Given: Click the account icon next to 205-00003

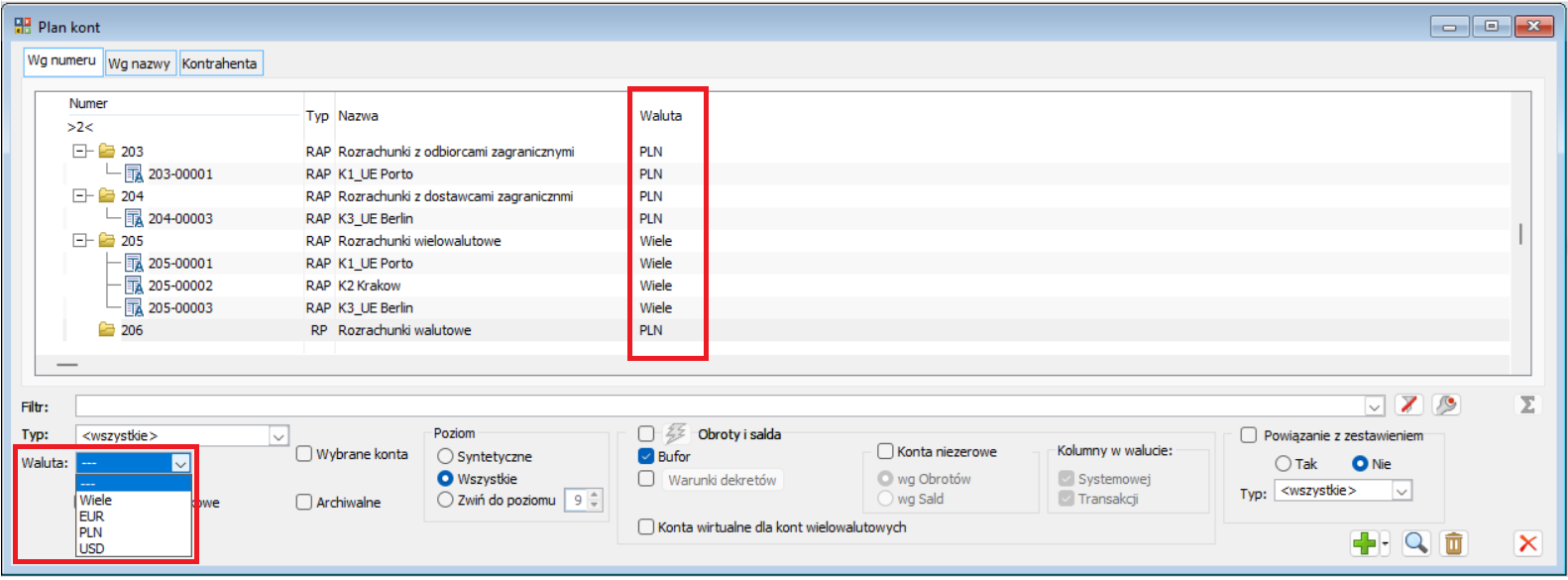Looking at the screenshot, I should click(134, 307).
